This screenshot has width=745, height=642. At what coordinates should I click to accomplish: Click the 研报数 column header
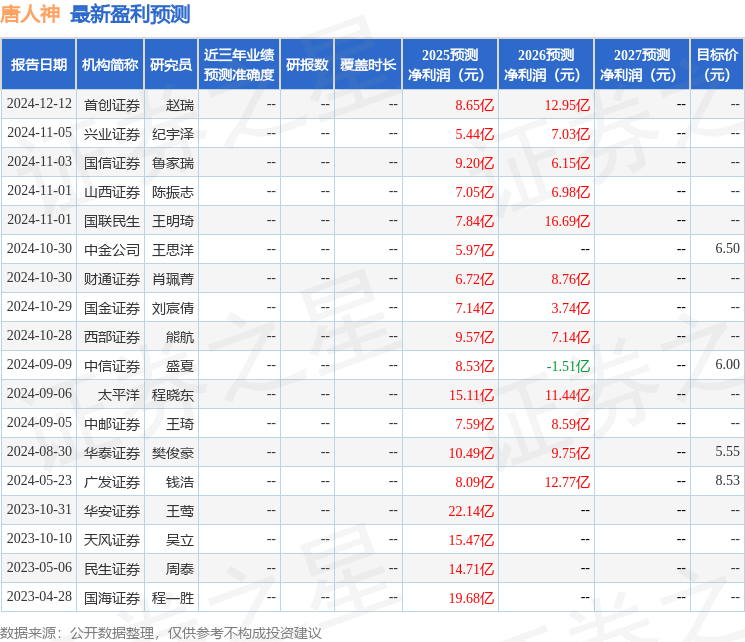(x=307, y=65)
